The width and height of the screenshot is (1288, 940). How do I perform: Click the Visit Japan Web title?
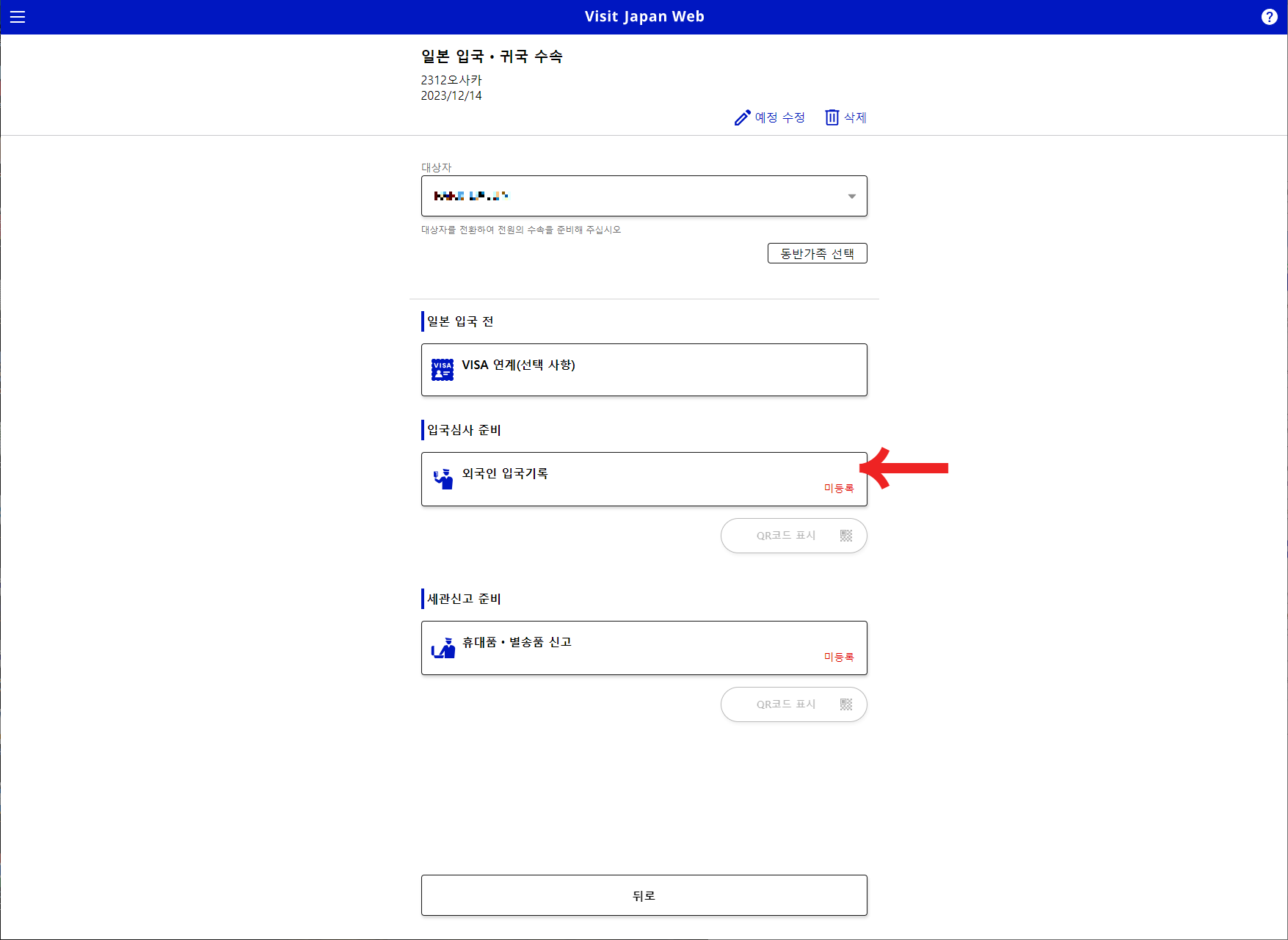(x=644, y=17)
